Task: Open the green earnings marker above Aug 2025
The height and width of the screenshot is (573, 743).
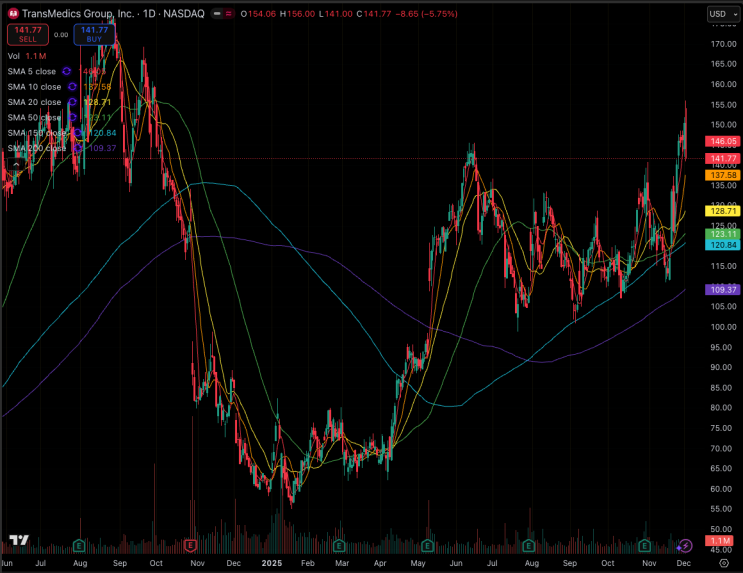Action: [528, 546]
